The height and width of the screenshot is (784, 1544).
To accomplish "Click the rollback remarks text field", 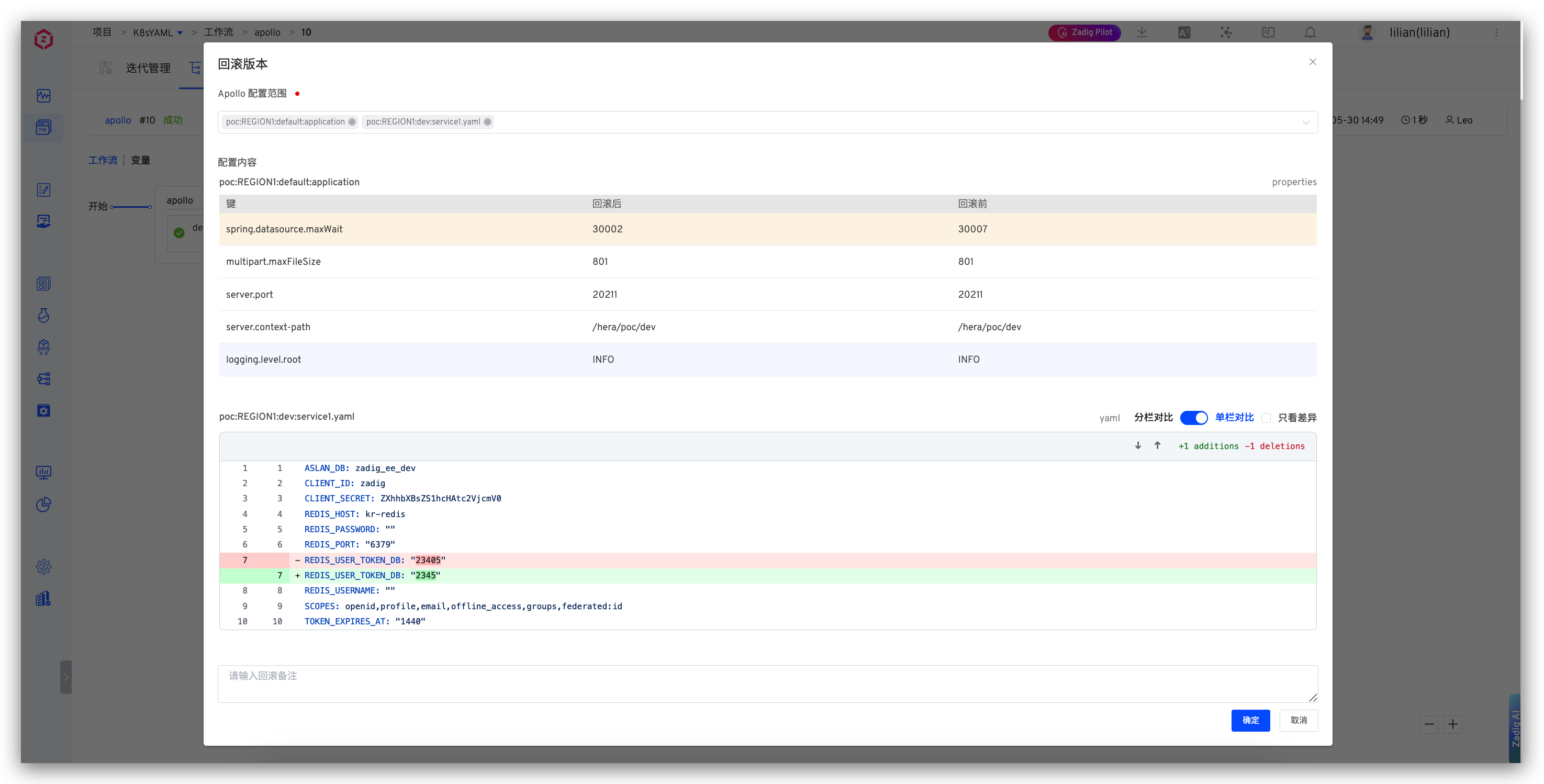I will (x=767, y=684).
